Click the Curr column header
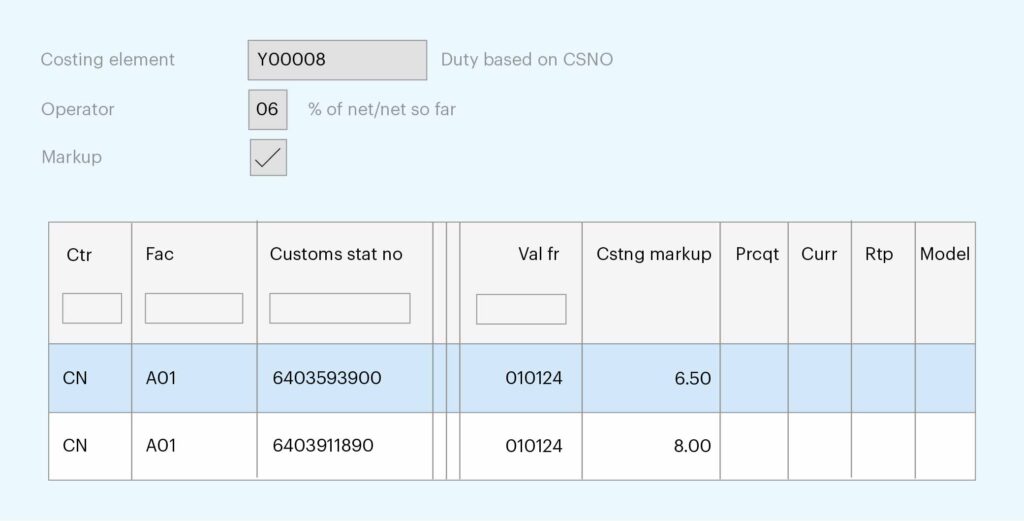The width and height of the screenshot is (1024, 521). click(x=819, y=254)
